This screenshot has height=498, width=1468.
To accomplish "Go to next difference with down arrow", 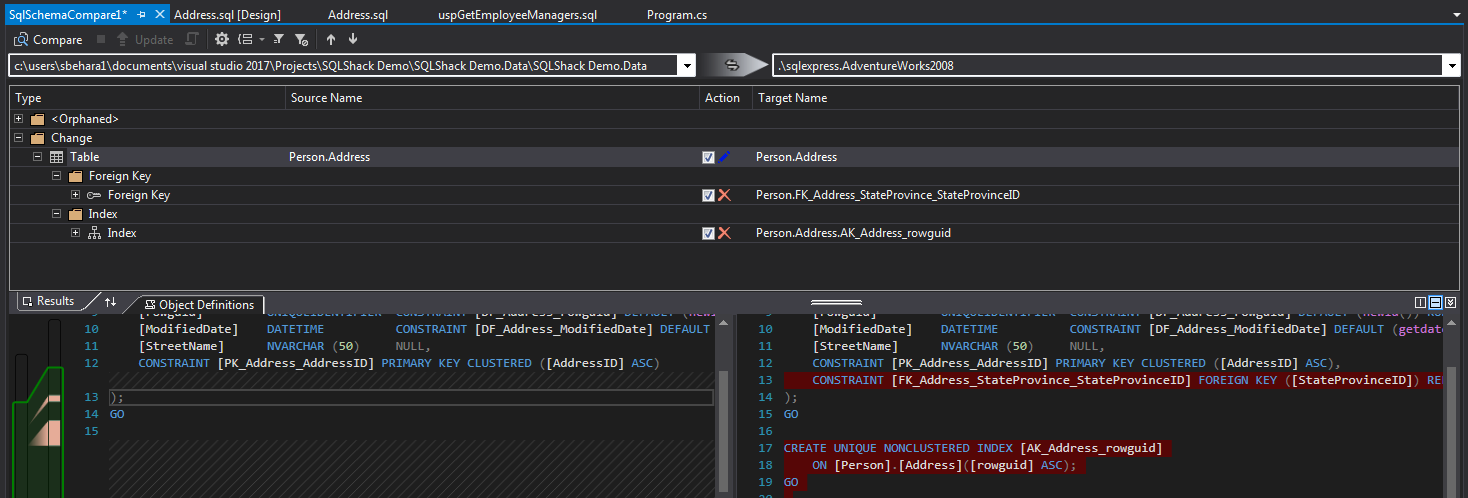I will click(x=353, y=40).
